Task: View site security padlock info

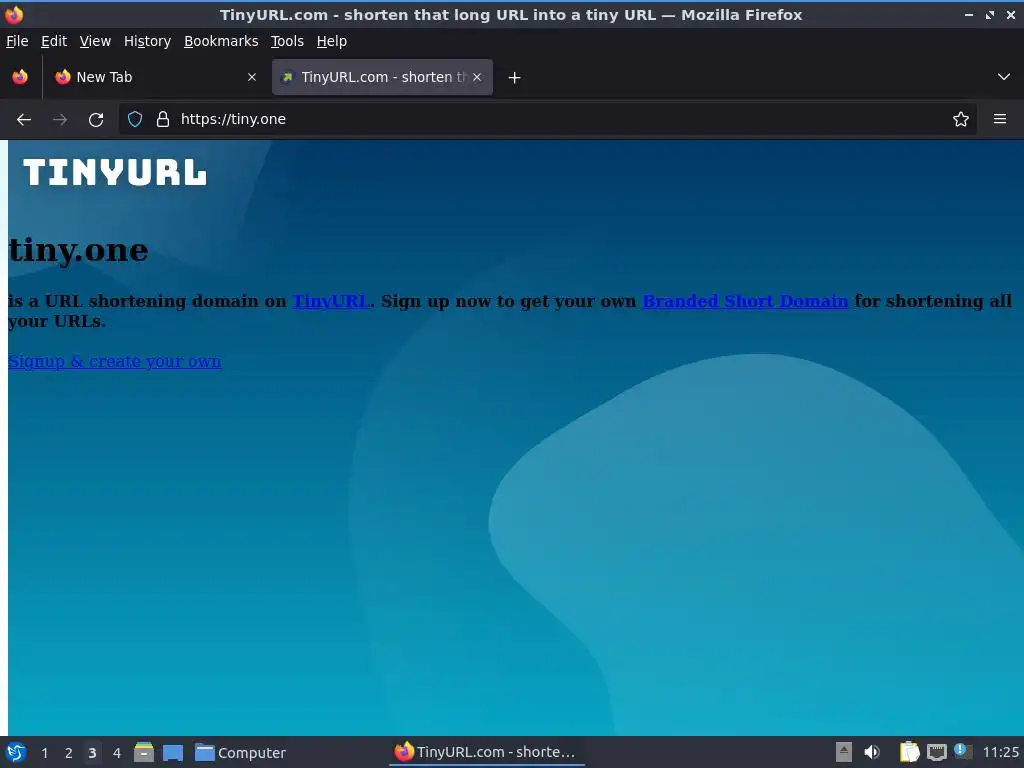Action: pos(163,119)
